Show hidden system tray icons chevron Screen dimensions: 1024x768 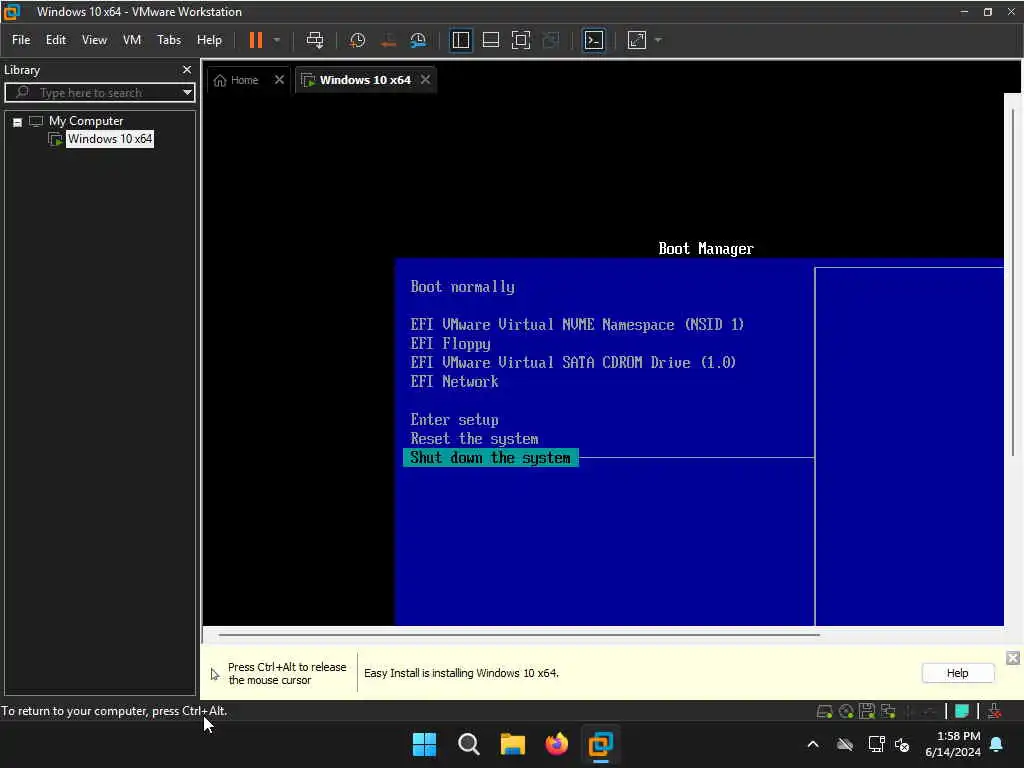pos(813,744)
